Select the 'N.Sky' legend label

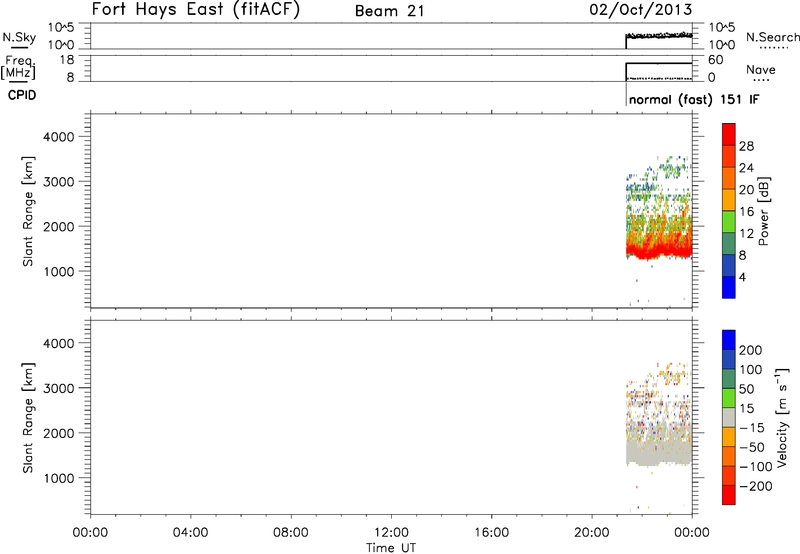click(19, 37)
